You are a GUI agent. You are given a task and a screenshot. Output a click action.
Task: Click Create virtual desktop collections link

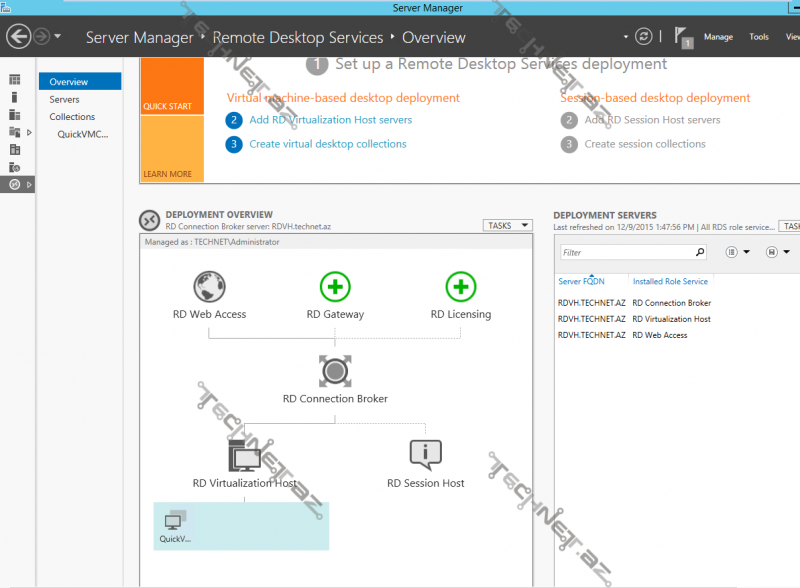point(327,144)
